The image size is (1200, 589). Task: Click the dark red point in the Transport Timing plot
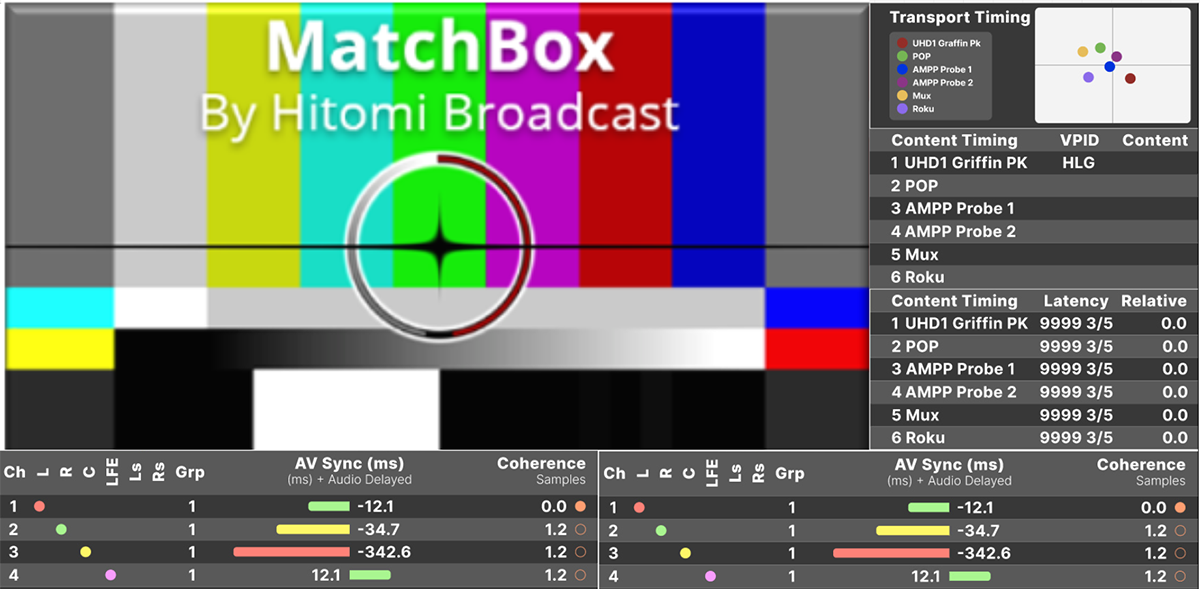[x=1130, y=78]
